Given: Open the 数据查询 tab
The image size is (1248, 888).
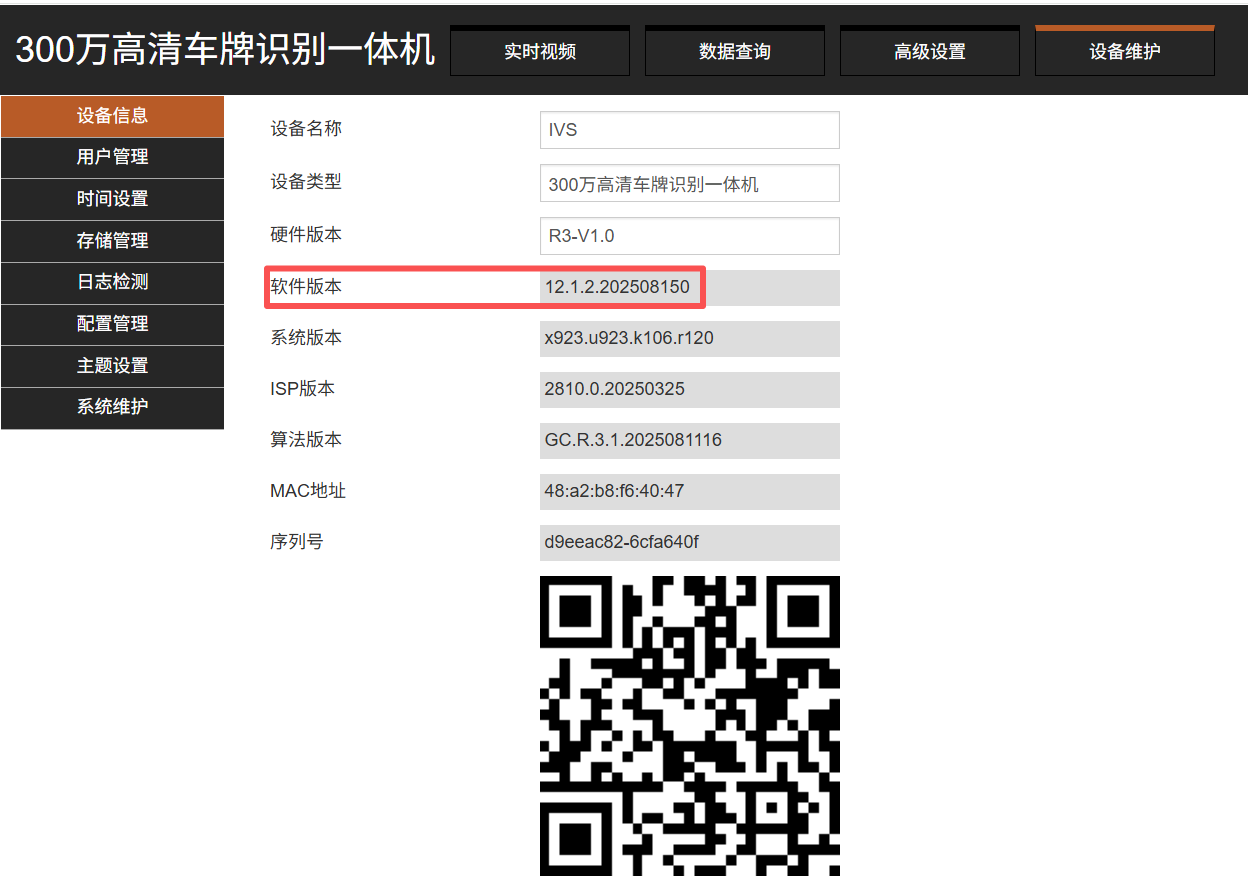Looking at the screenshot, I should (734, 50).
